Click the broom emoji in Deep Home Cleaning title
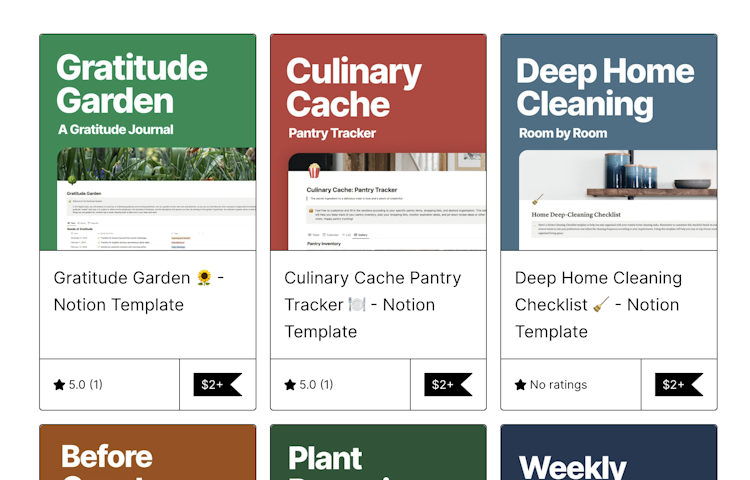This screenshot has width=750, height=480. point(601,305)
